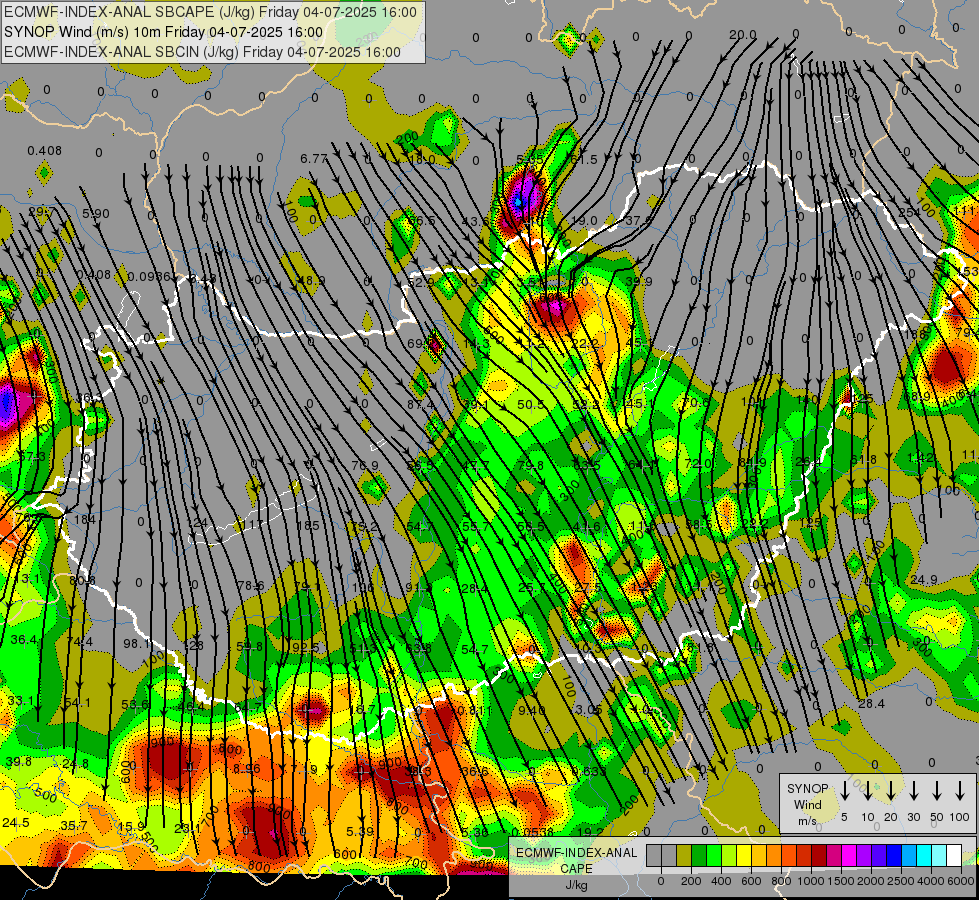The height and width of the screenshot is (900, 979).
Task: Click the 20.0 value near top edge
Action: tap(743, 35)
